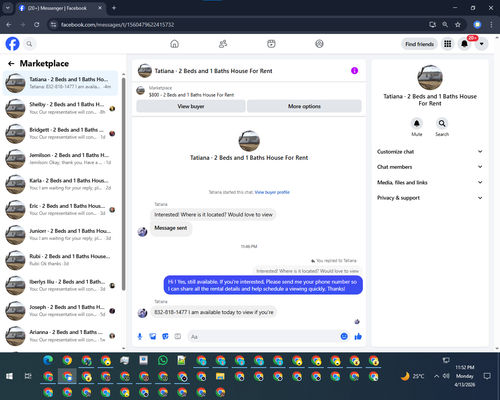Choose a sticker with the sticker icon
The width and height of the screenshot is (500, 400).
tap(165, 336)
